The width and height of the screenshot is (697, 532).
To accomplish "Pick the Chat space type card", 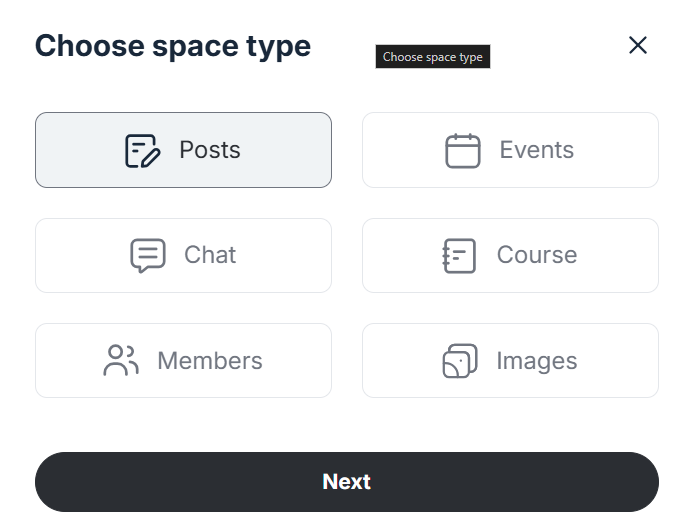I will [183, 255].
